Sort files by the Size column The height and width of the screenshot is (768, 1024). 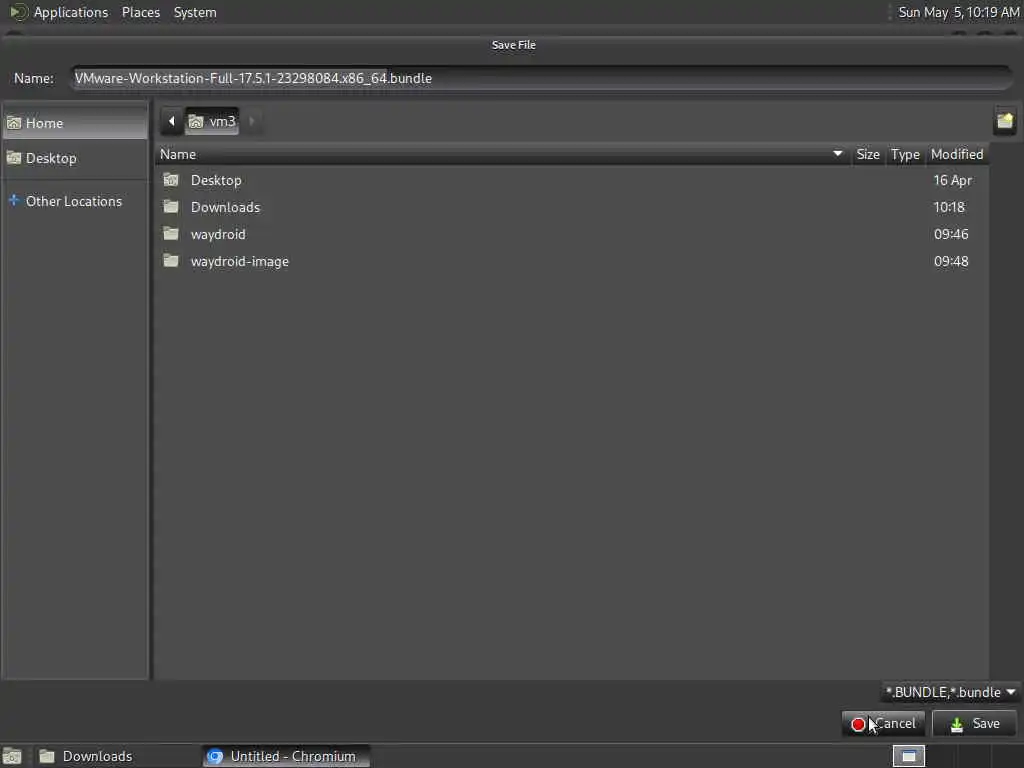point(867,154)
